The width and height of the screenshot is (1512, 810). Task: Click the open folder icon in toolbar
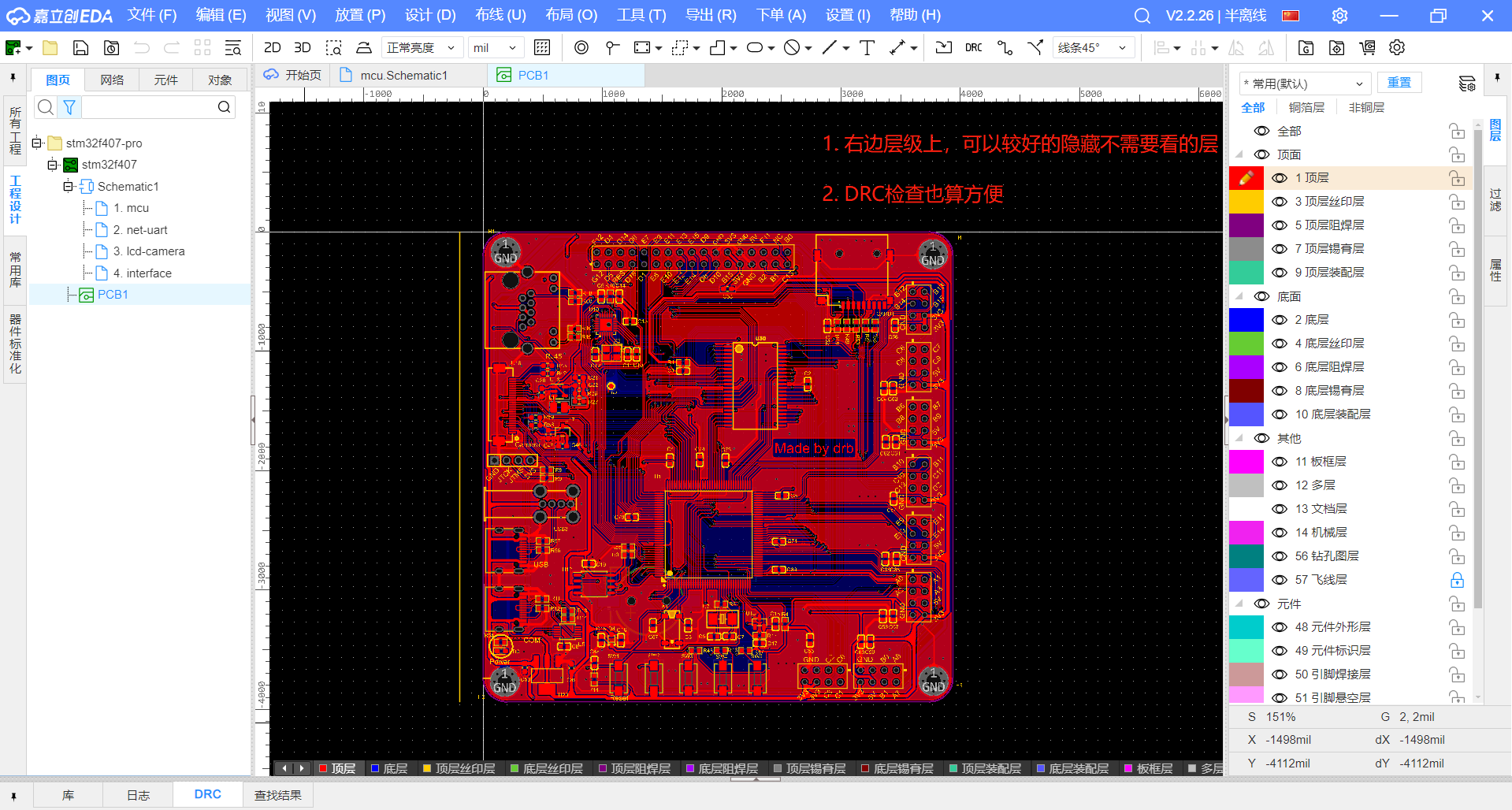point(50,48)
